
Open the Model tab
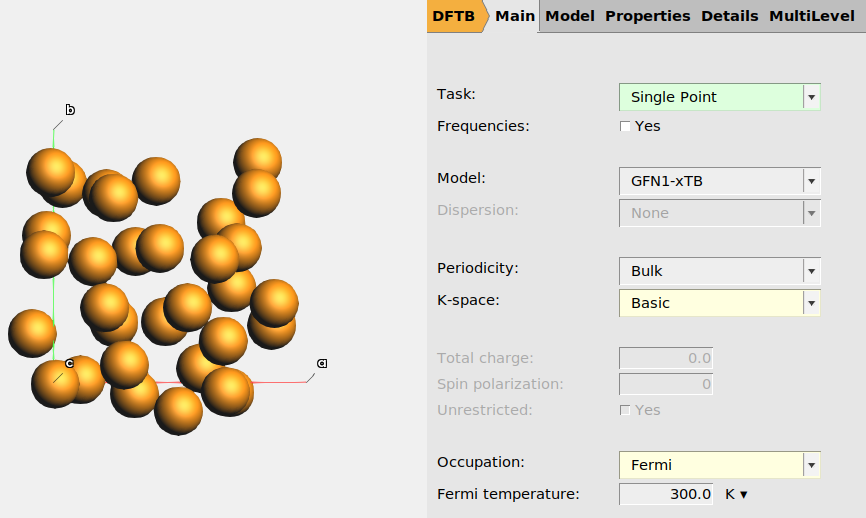click(x=570, y=16)
